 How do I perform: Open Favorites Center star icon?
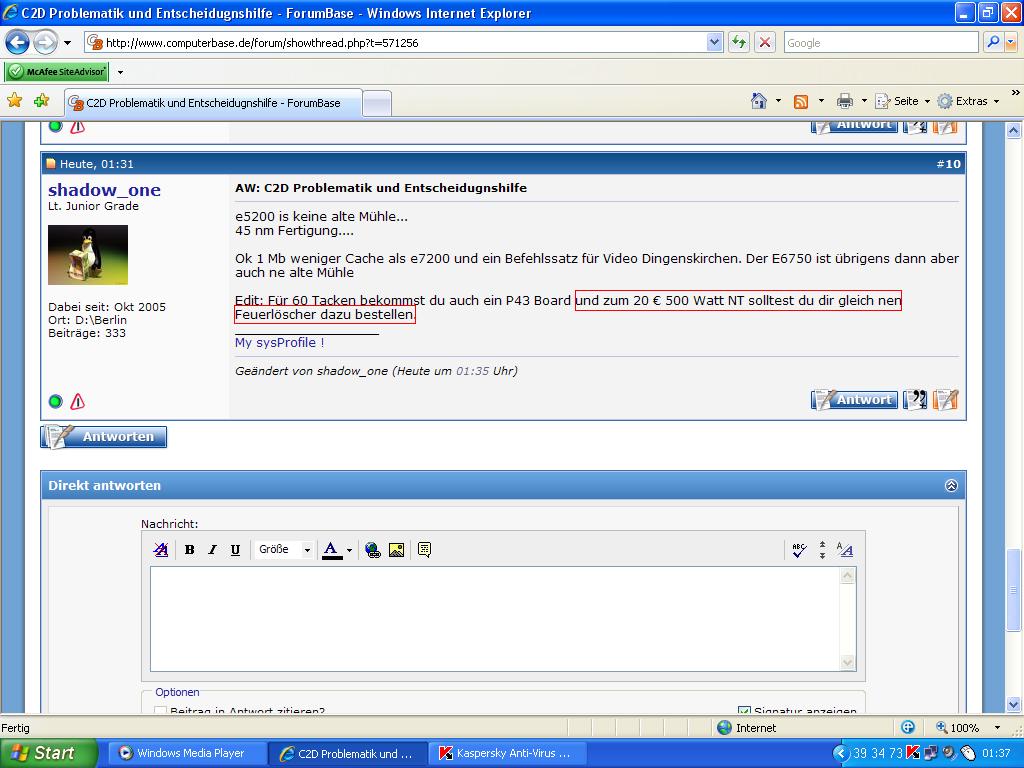tap(14, 101)
